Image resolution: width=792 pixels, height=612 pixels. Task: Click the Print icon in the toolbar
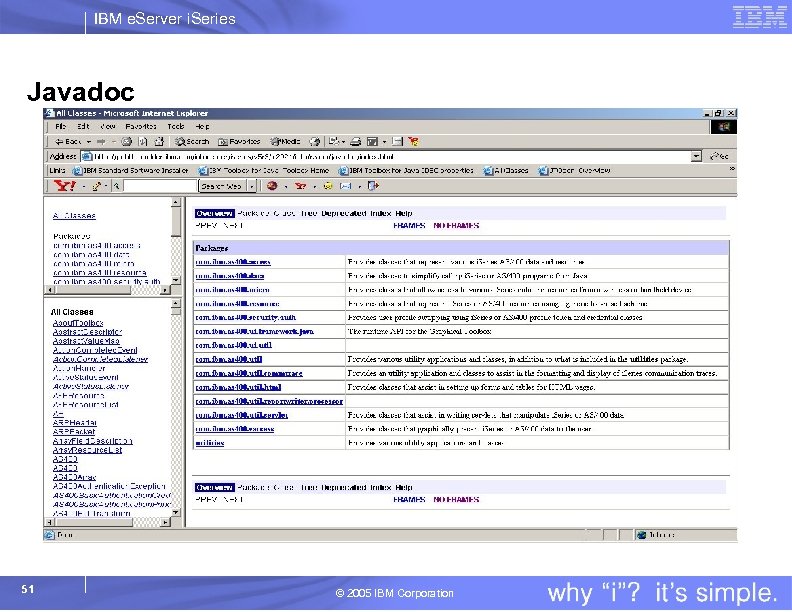(356, 142)
